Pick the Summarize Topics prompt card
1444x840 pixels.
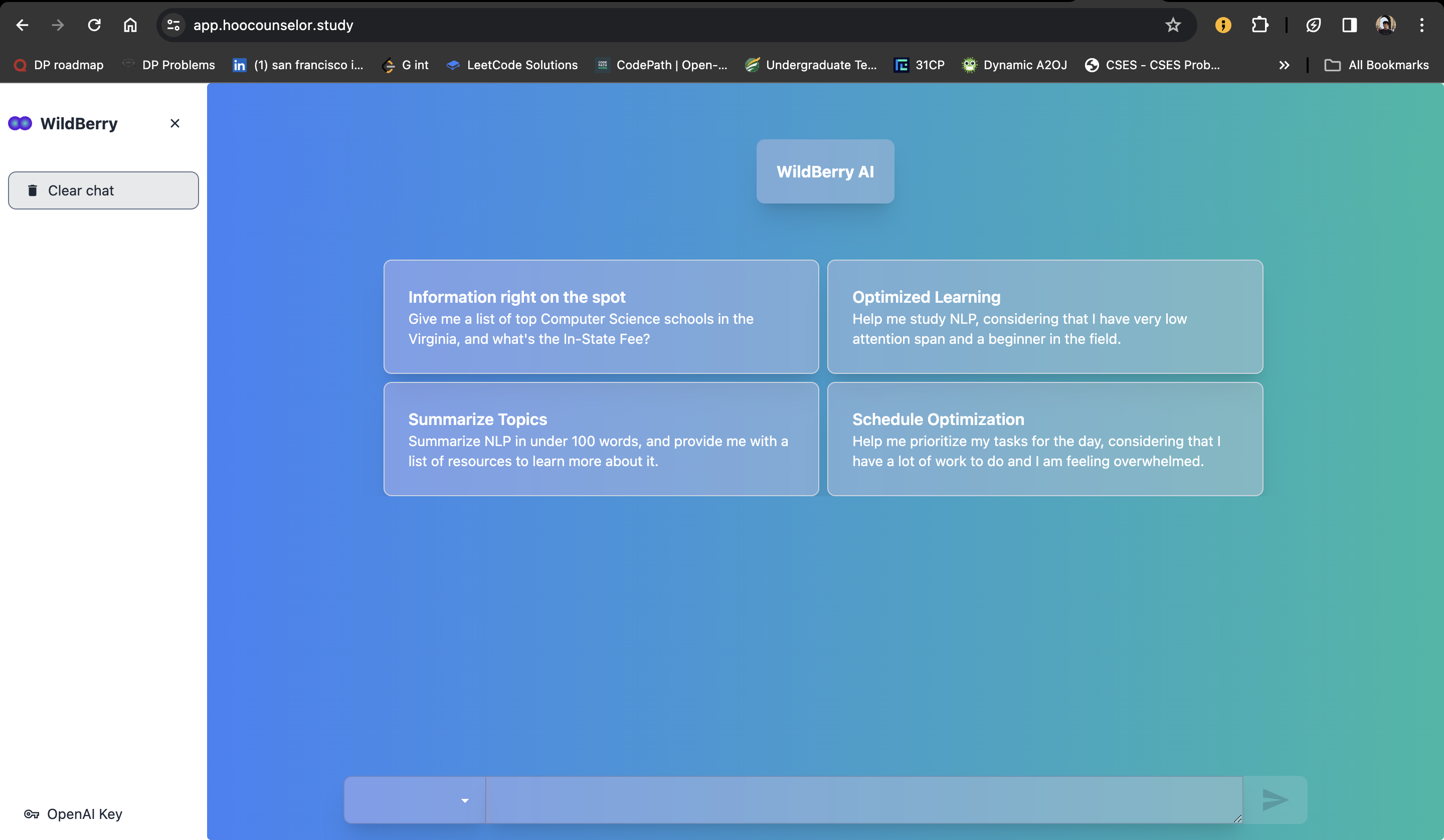pos(601,439)
